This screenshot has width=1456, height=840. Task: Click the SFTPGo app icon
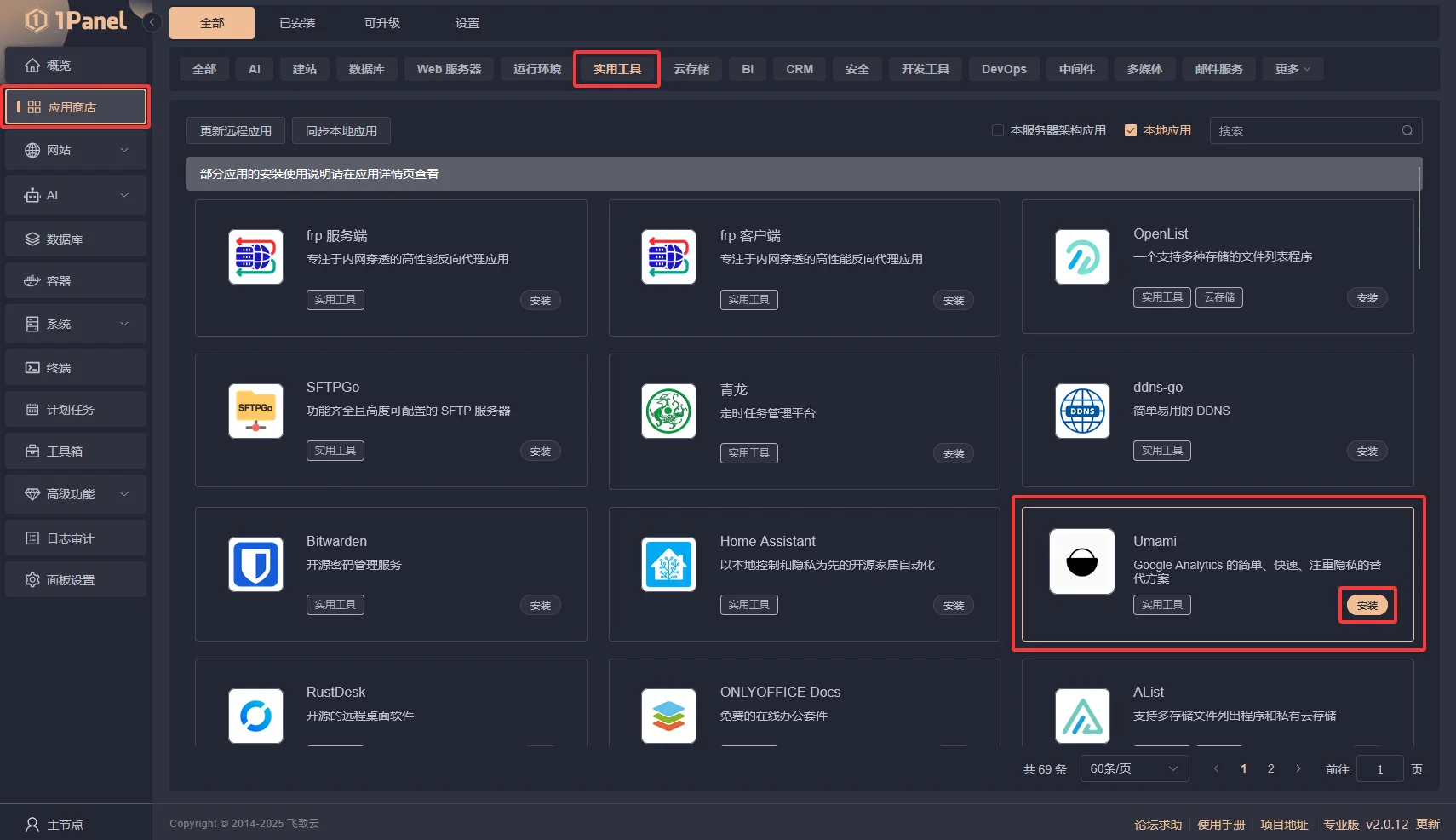[255, 411]
